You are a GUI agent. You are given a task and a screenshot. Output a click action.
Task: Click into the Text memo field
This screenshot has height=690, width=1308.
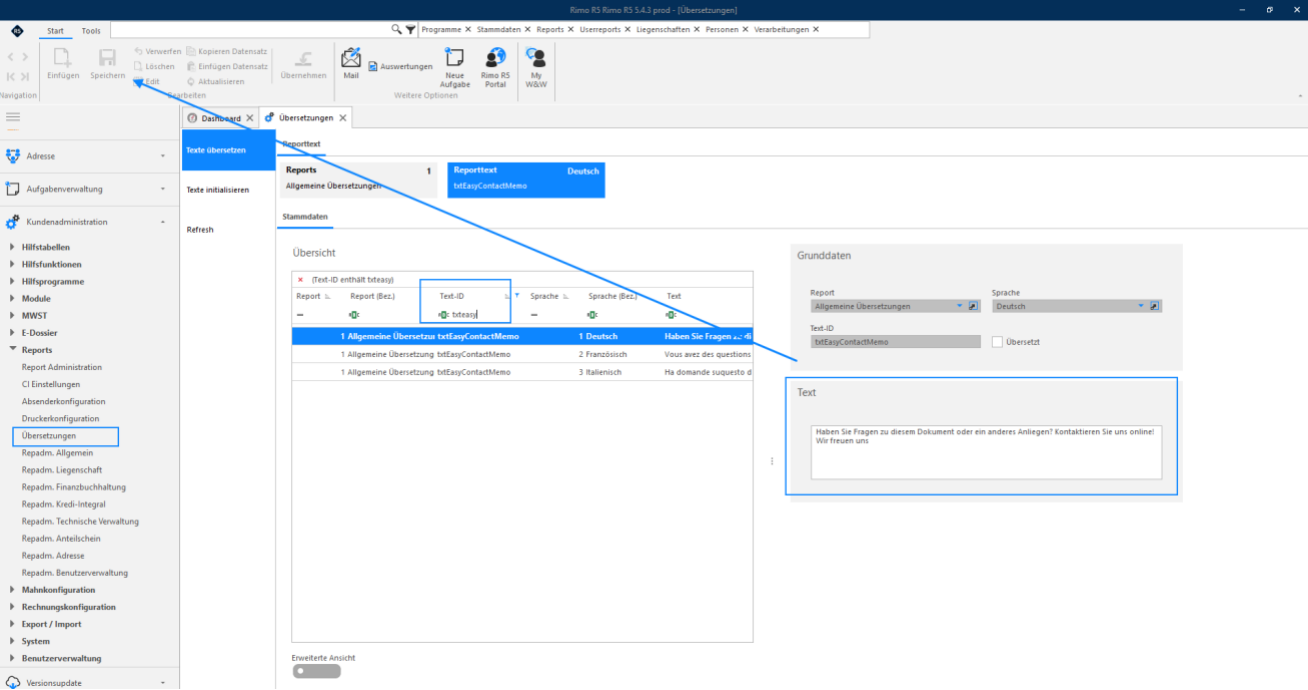[x=986, y=452]
